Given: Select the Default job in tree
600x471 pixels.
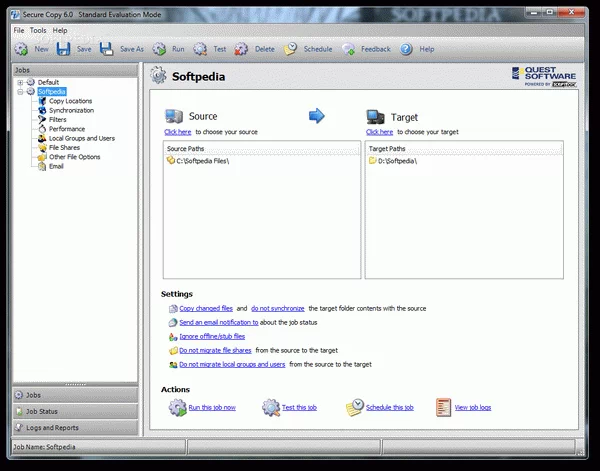Looking at the screenshot, I should coord(48,82).
